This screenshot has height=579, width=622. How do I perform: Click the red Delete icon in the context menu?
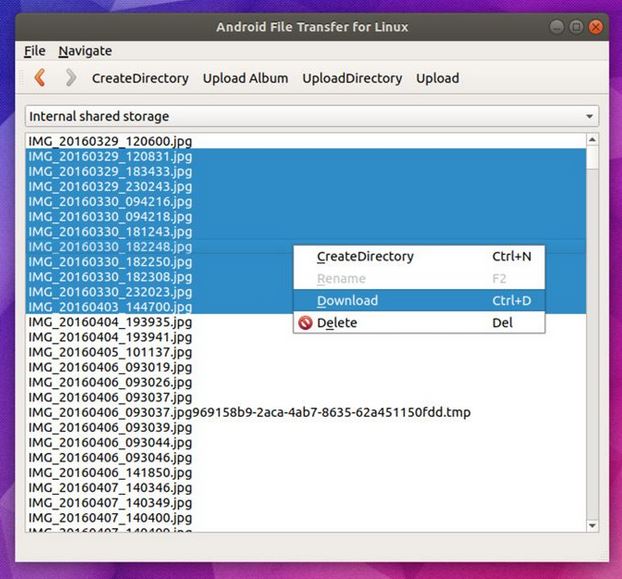(x=305, y=323)
